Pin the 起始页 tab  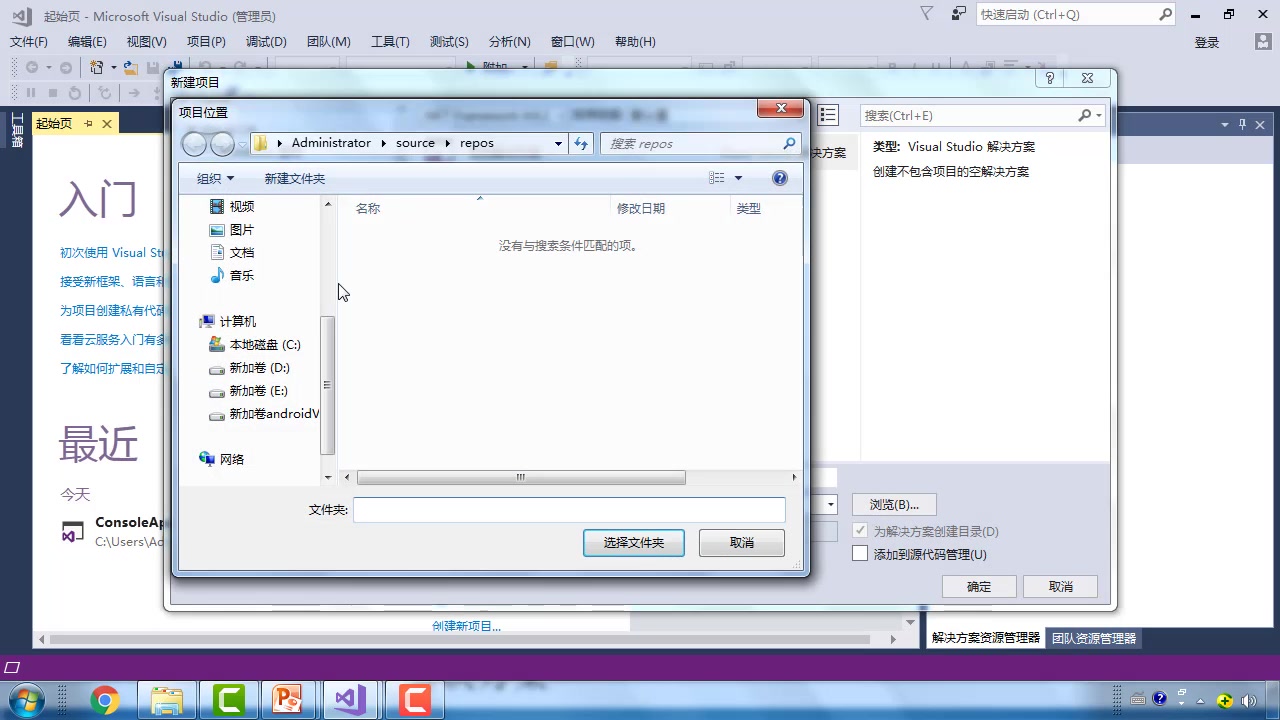pyautogui.click(x=88, y=123)
